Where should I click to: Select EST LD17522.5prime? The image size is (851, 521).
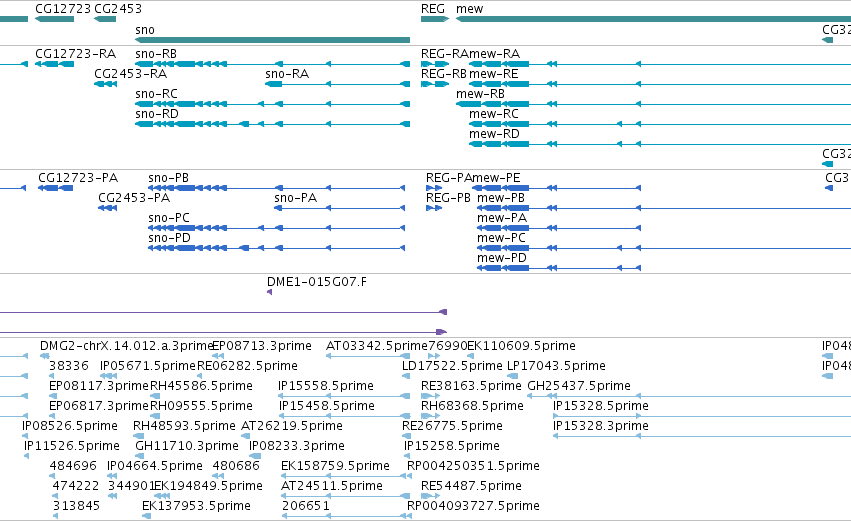coord(406,376)
